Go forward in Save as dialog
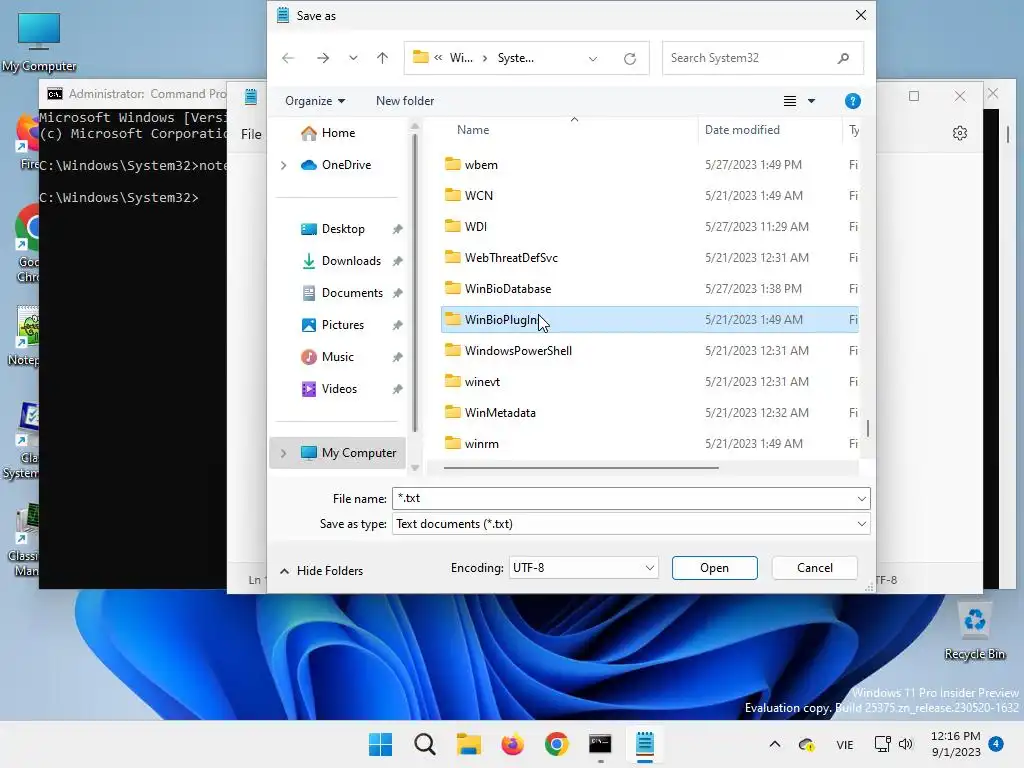The width and height of the screenshot is (1024, 768). coord(323,58)
